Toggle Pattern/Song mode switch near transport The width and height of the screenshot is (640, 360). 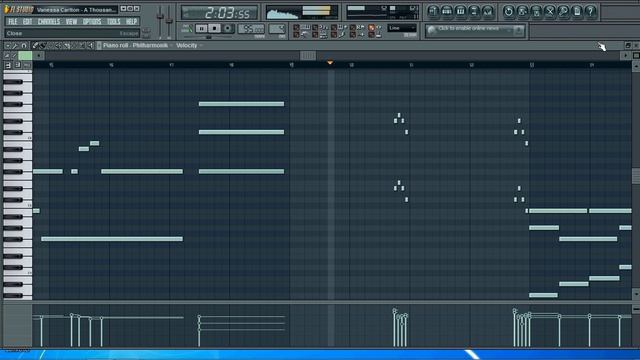pos(187,29)
